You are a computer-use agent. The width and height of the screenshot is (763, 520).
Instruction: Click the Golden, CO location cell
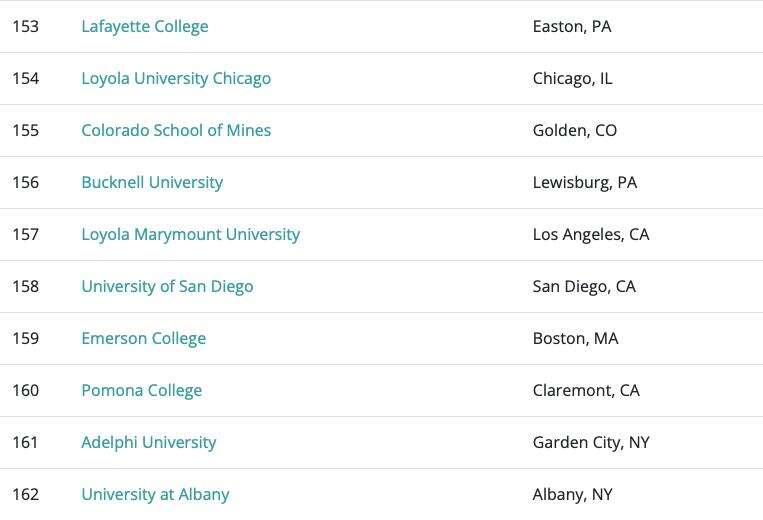coord(575,131)
